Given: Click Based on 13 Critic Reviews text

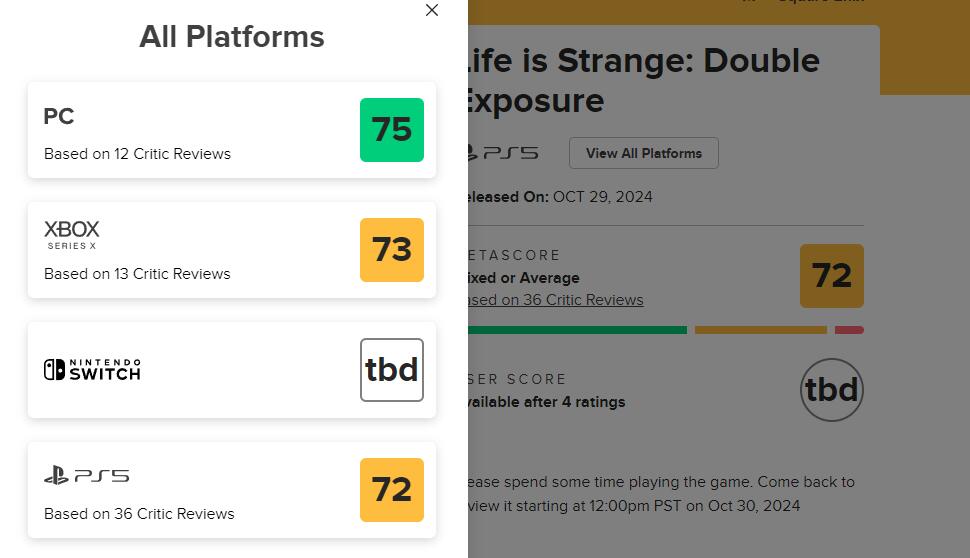Looking at the screenshot, I should click(x=137, y=274).
